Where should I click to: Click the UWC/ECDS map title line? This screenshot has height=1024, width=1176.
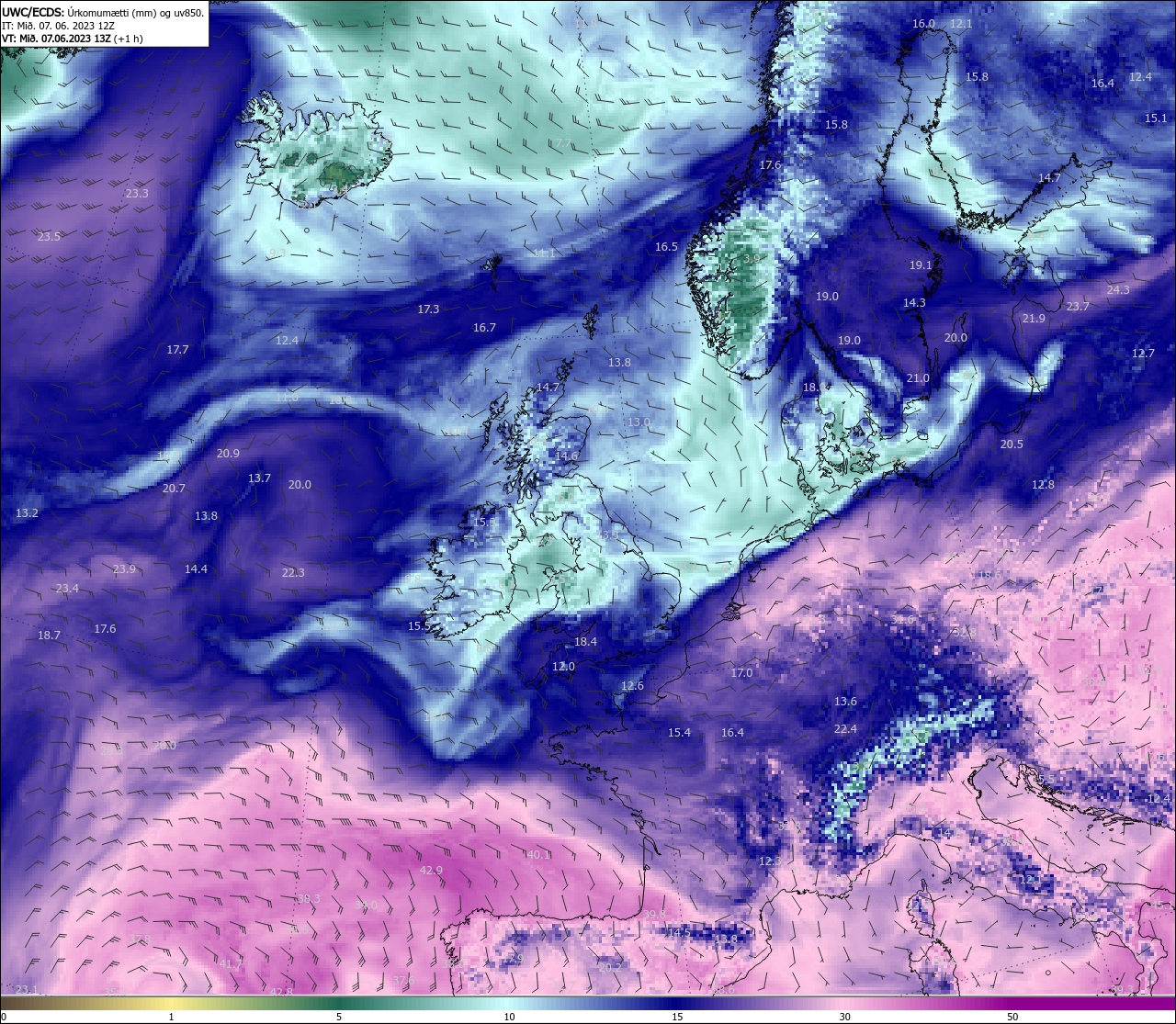[x=103, y=12]
